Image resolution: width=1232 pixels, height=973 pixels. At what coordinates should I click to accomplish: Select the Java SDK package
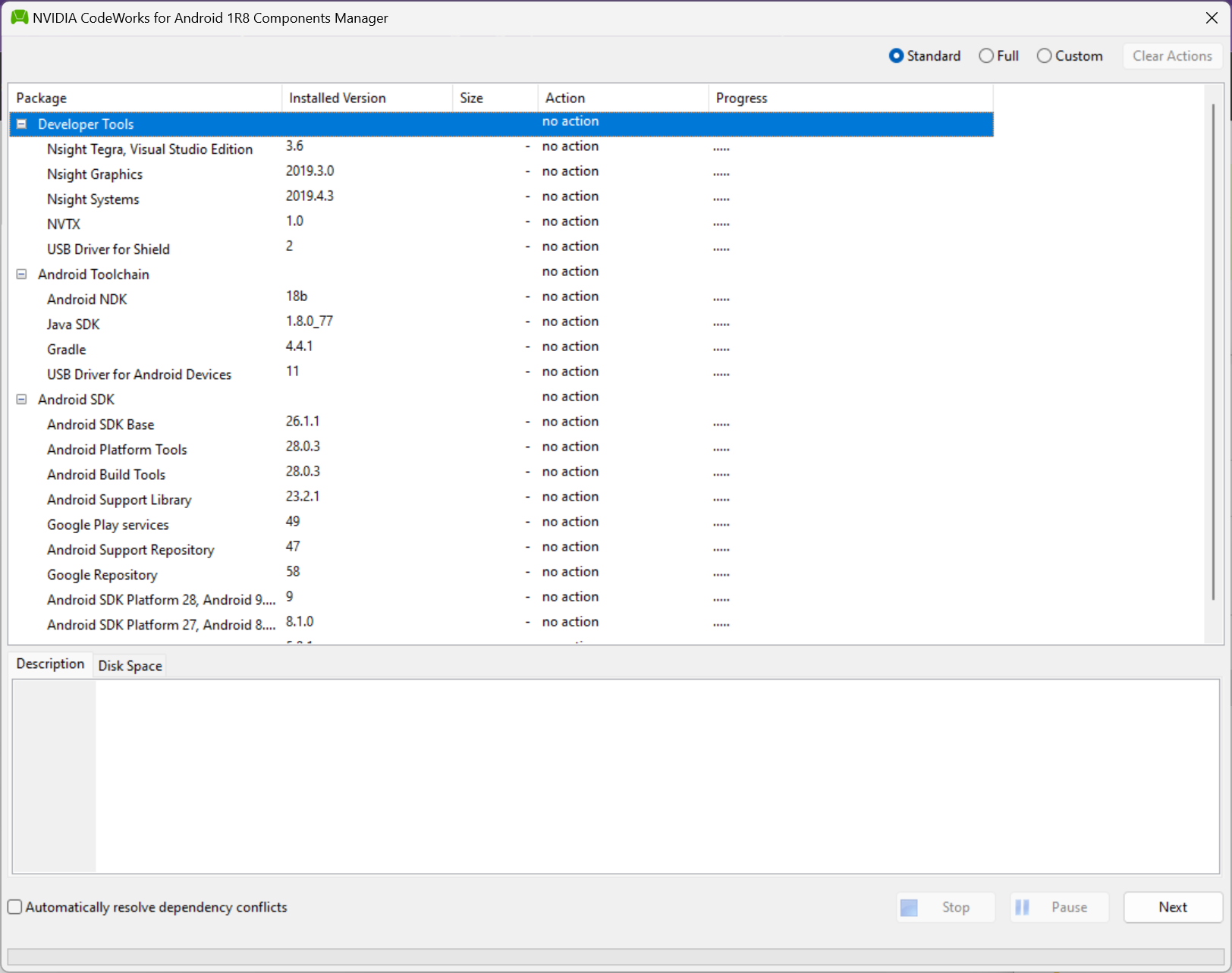pyautogui.click(x=74, y=325)
